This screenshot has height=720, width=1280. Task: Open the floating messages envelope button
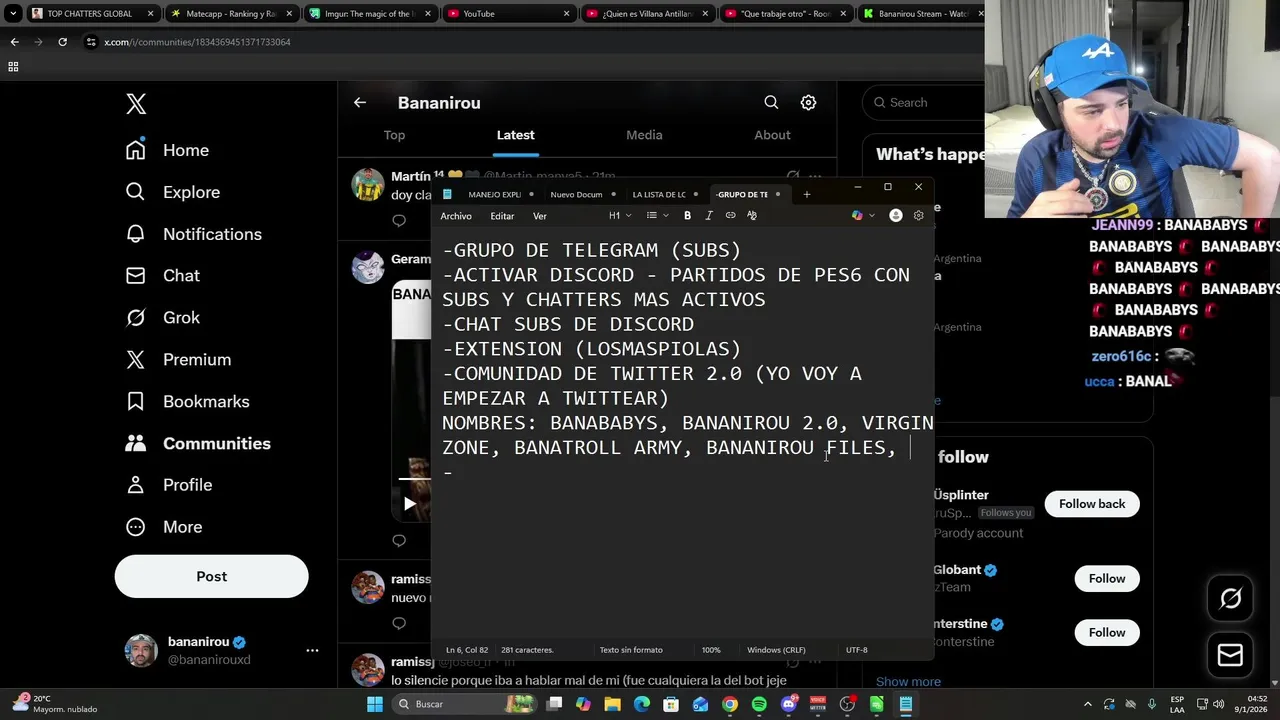pos(1230,655)
